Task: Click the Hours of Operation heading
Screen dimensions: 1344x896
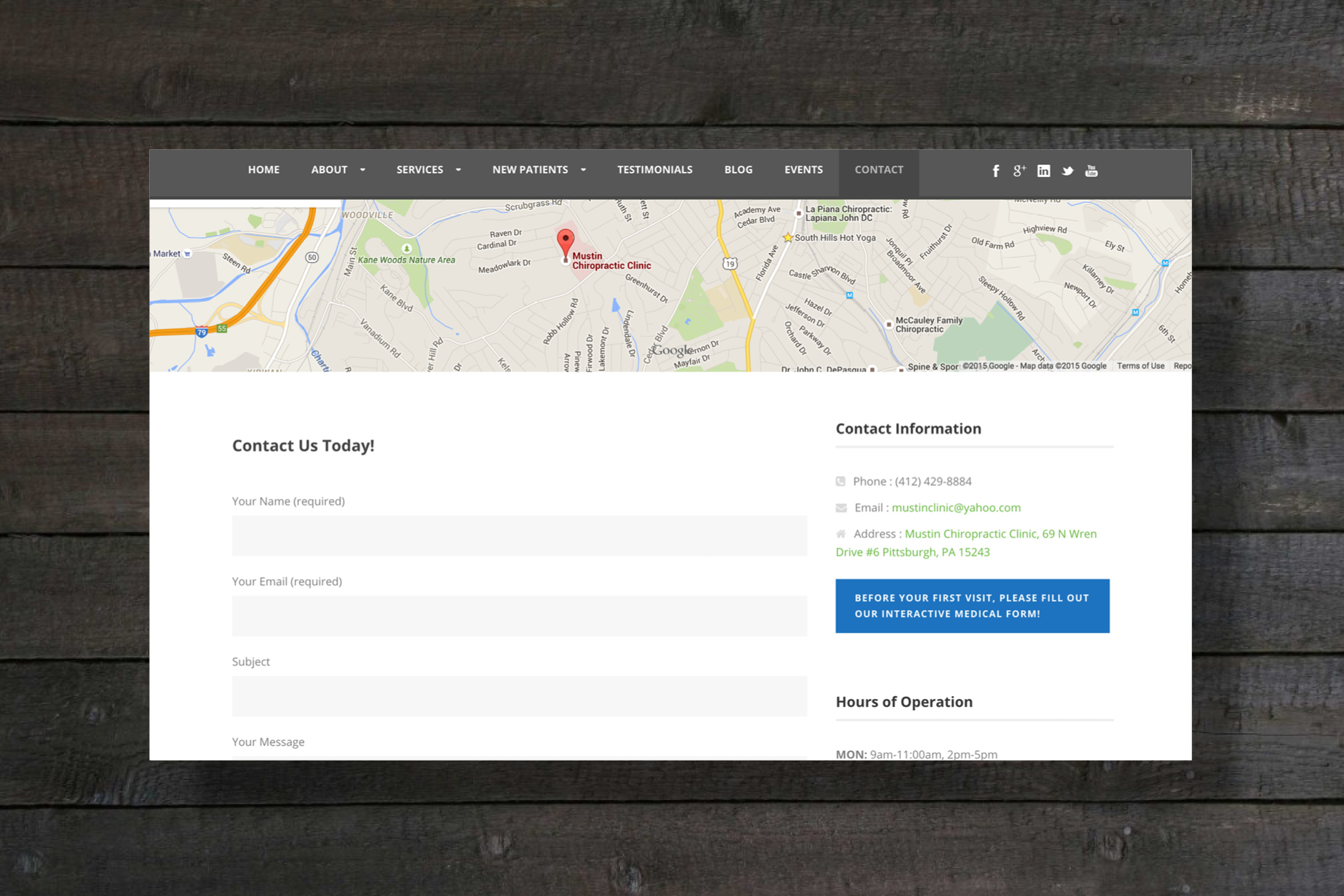Action: (x=904, y=702)
